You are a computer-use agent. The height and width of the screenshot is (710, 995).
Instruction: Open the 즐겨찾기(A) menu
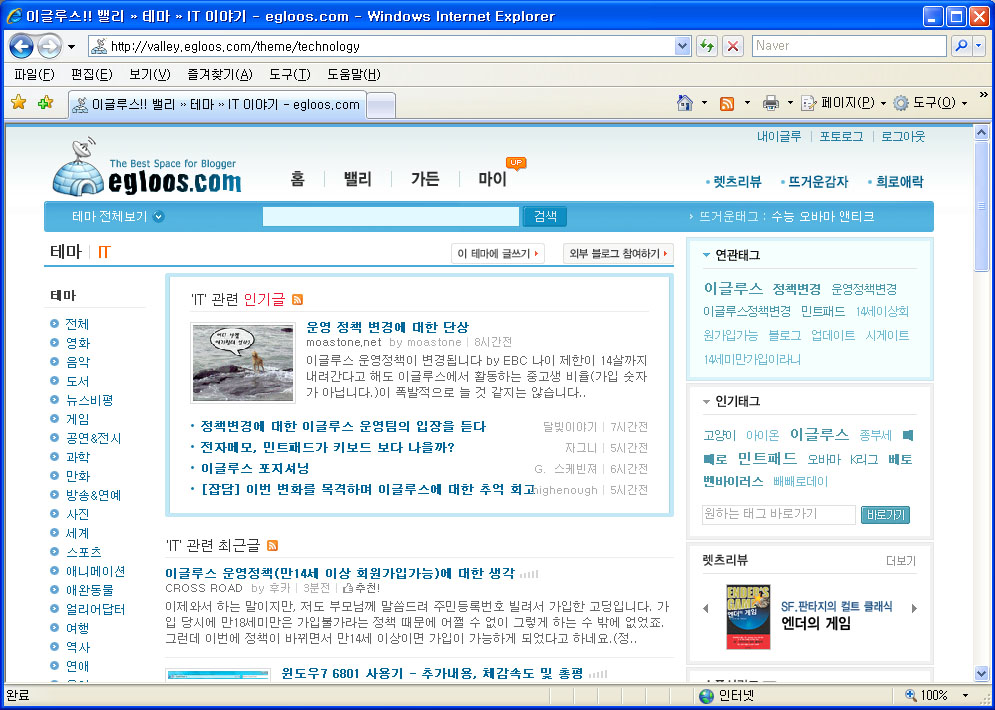click(220, 75)
